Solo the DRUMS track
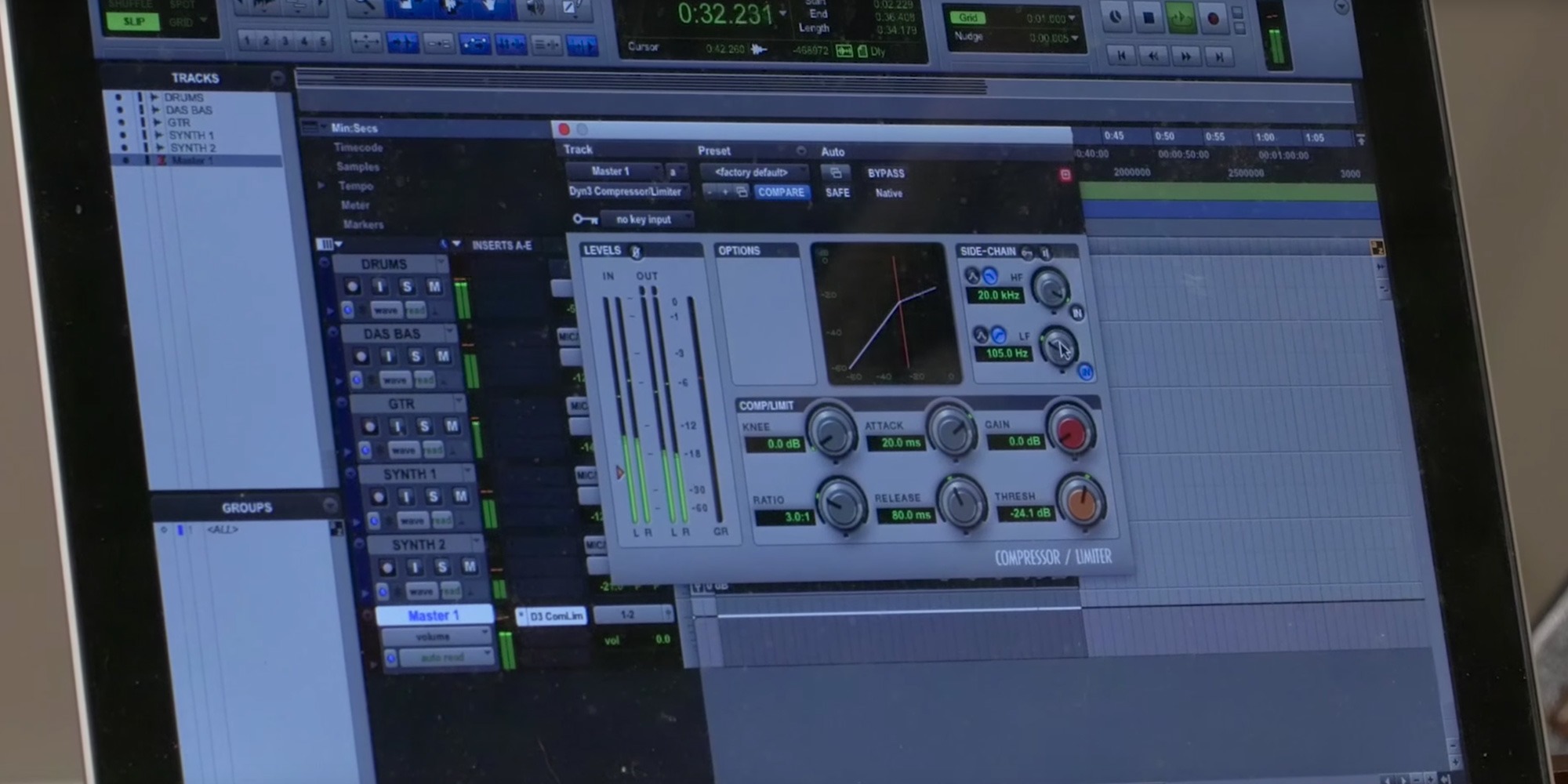 click(406, 286)
